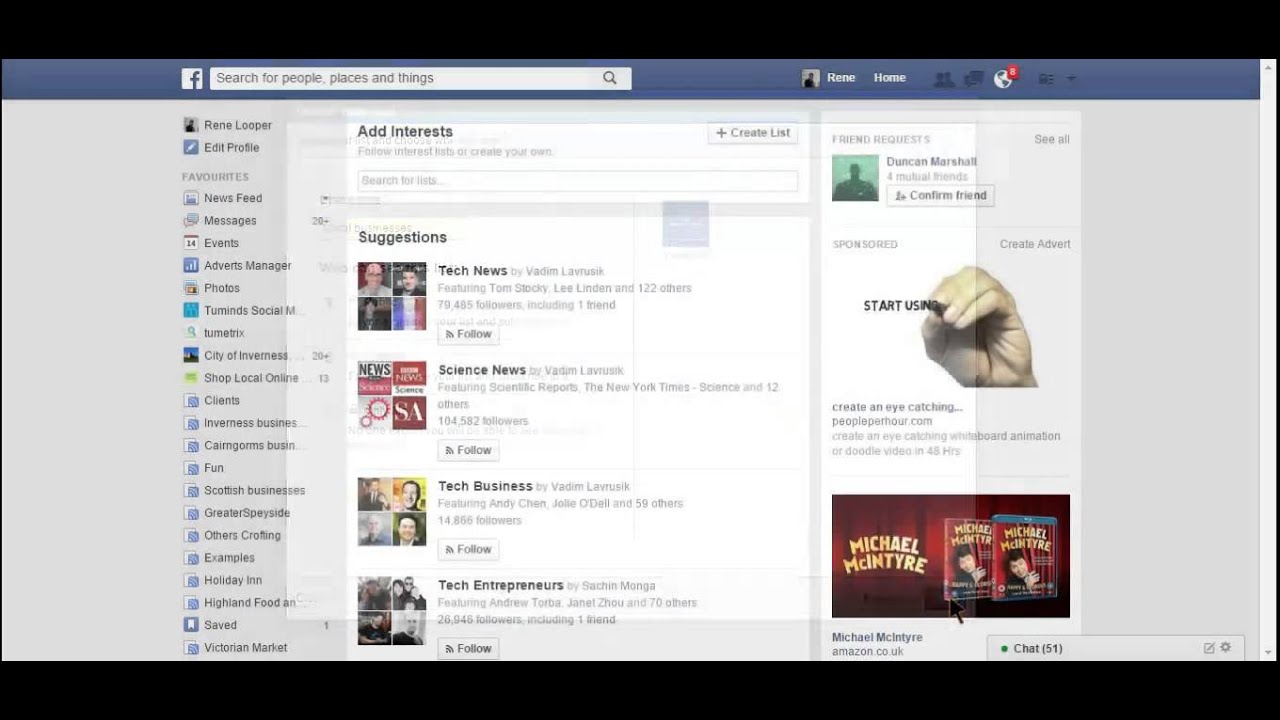1280x720 pixels.
Task: Open the Tech Business list title
Action: pos(485,486)
